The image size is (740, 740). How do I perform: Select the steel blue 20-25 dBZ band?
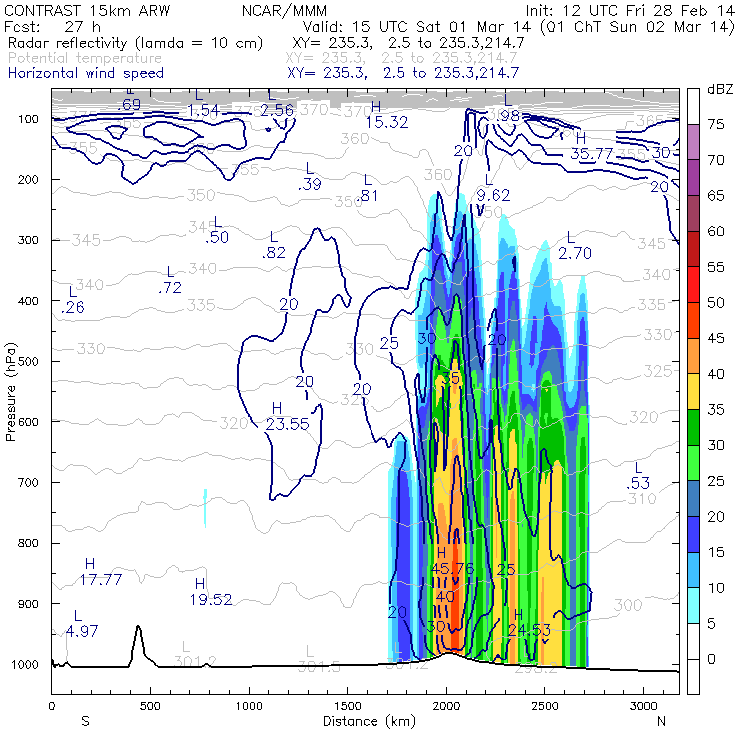point(693,498)
